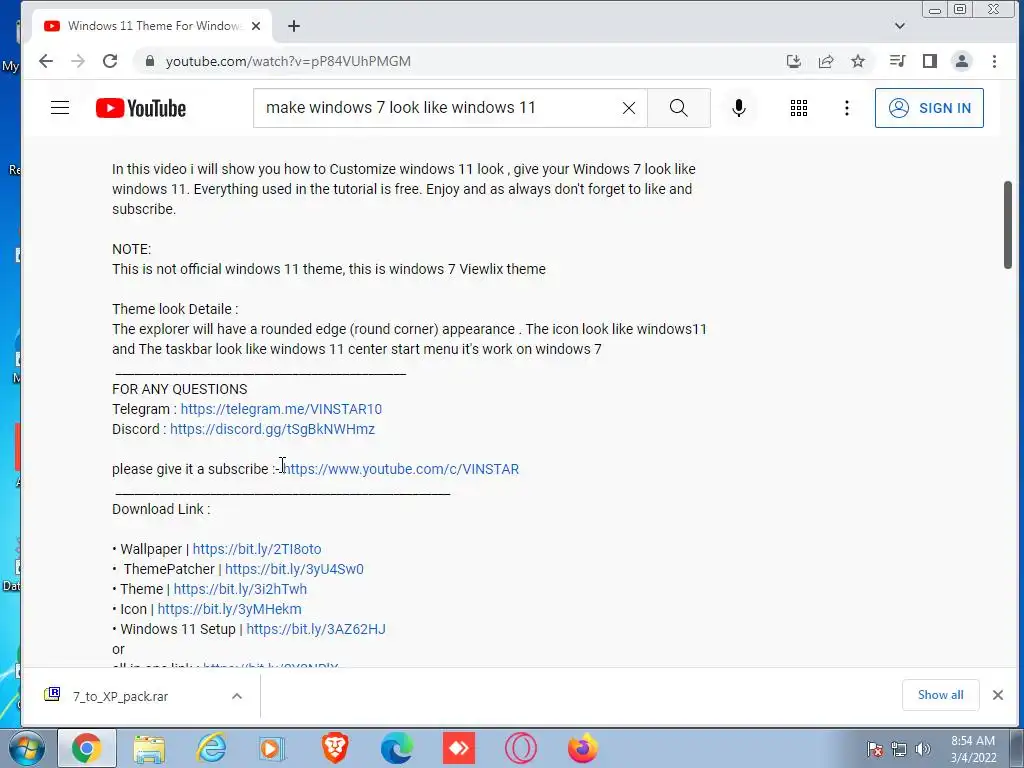This screenshot has height=768, width=1024.
Task: Click the 'FOR ANY QUESTIONS' text
Action: coord(180,389)
